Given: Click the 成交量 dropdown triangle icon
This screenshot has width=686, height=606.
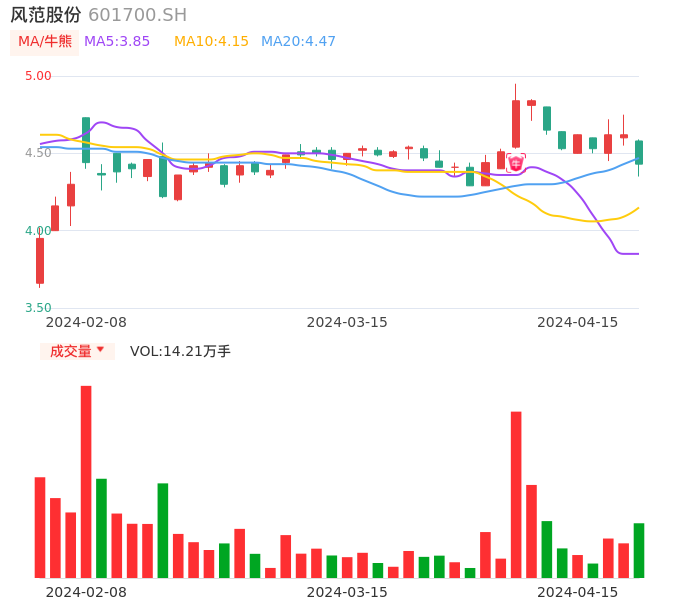Looking at the screenshot, I should [x=100, y=350].
